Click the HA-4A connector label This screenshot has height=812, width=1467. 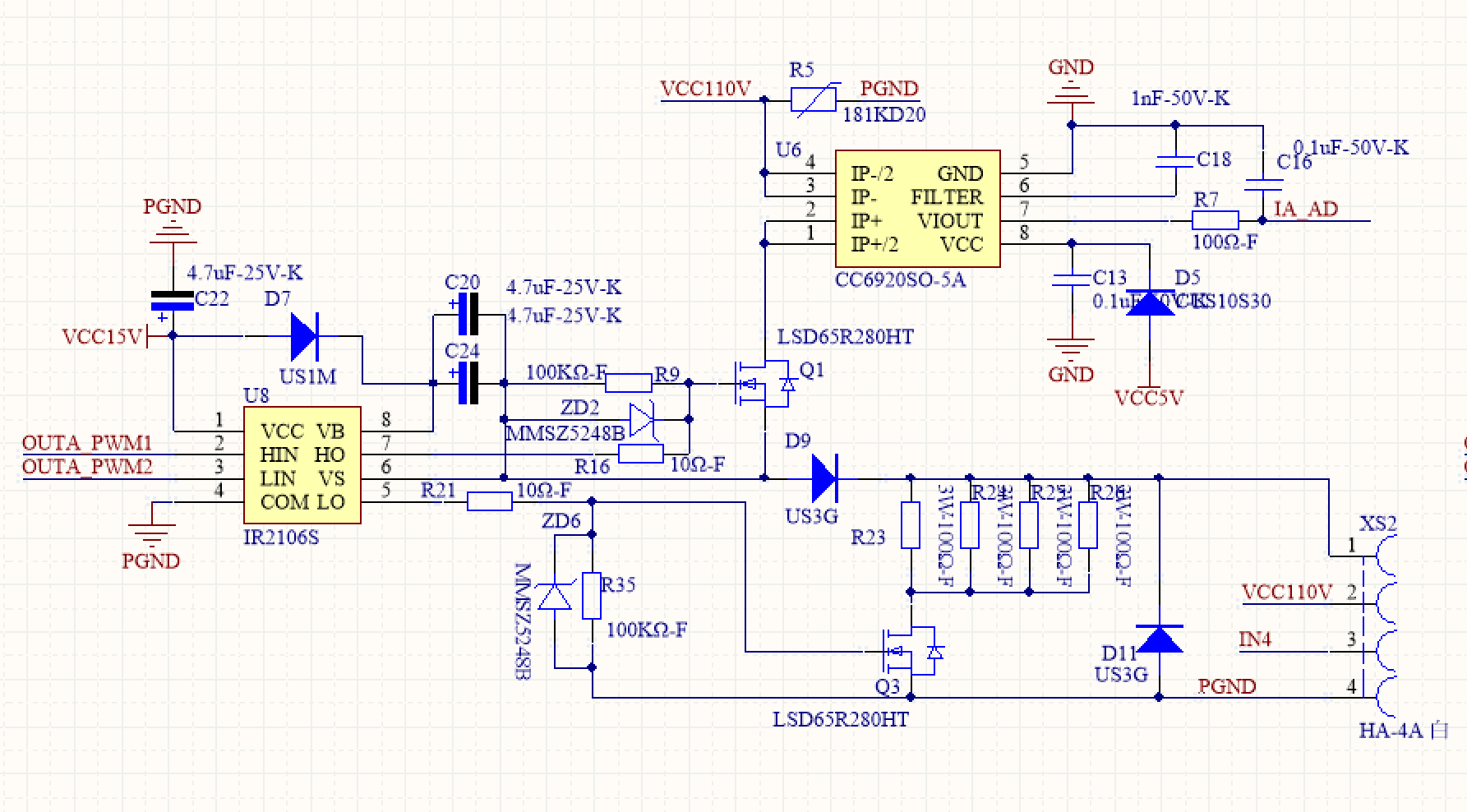[x=1403, y=731]
